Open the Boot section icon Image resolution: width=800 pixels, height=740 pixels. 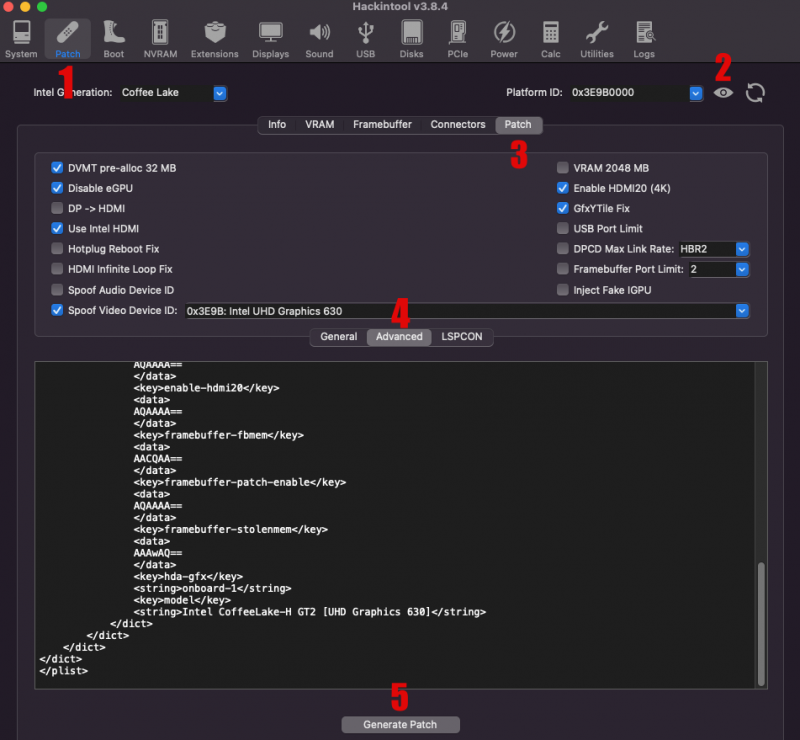[x=113, y=39]
